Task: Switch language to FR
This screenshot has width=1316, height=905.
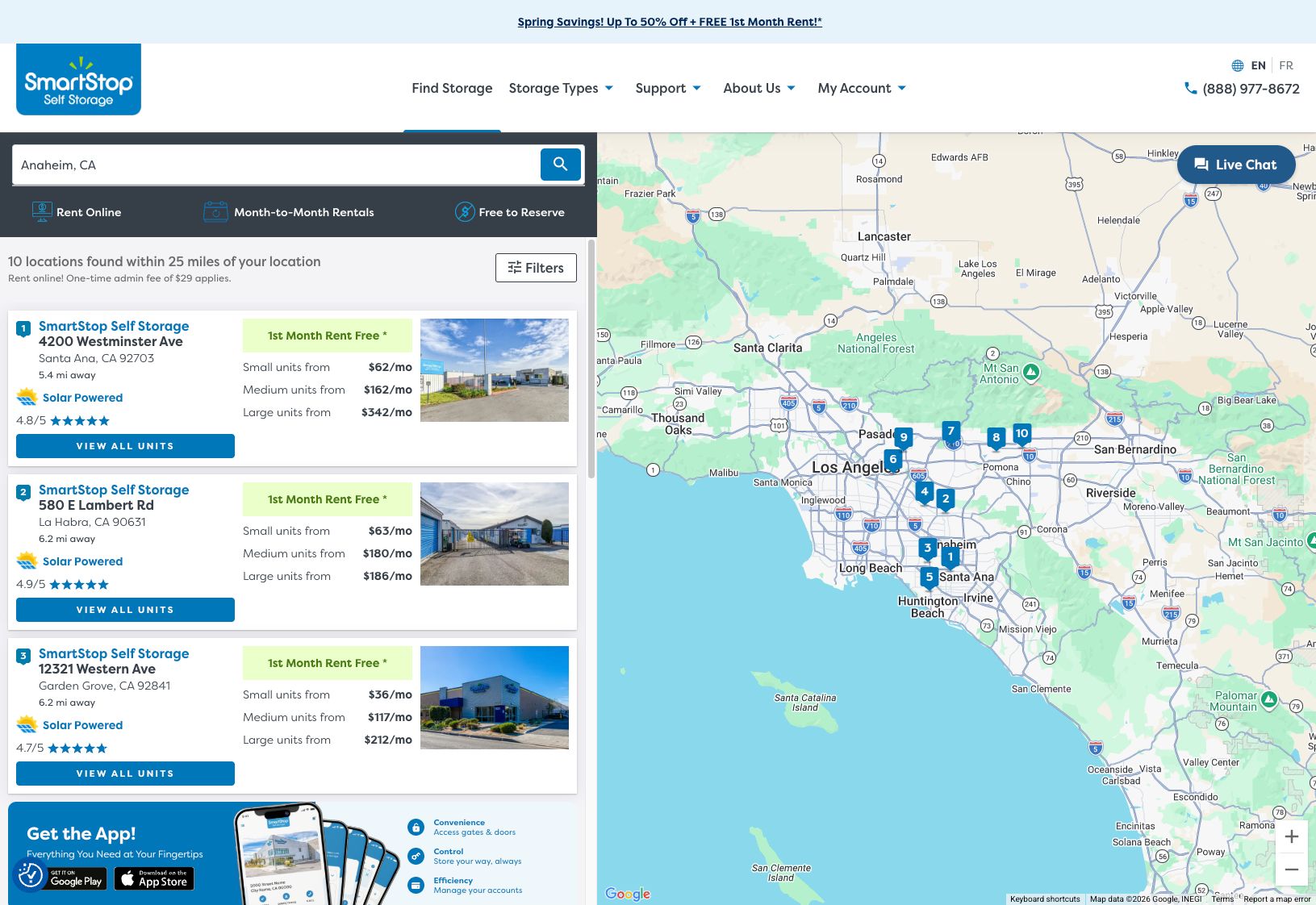Action: click(x=1286, y=65)
